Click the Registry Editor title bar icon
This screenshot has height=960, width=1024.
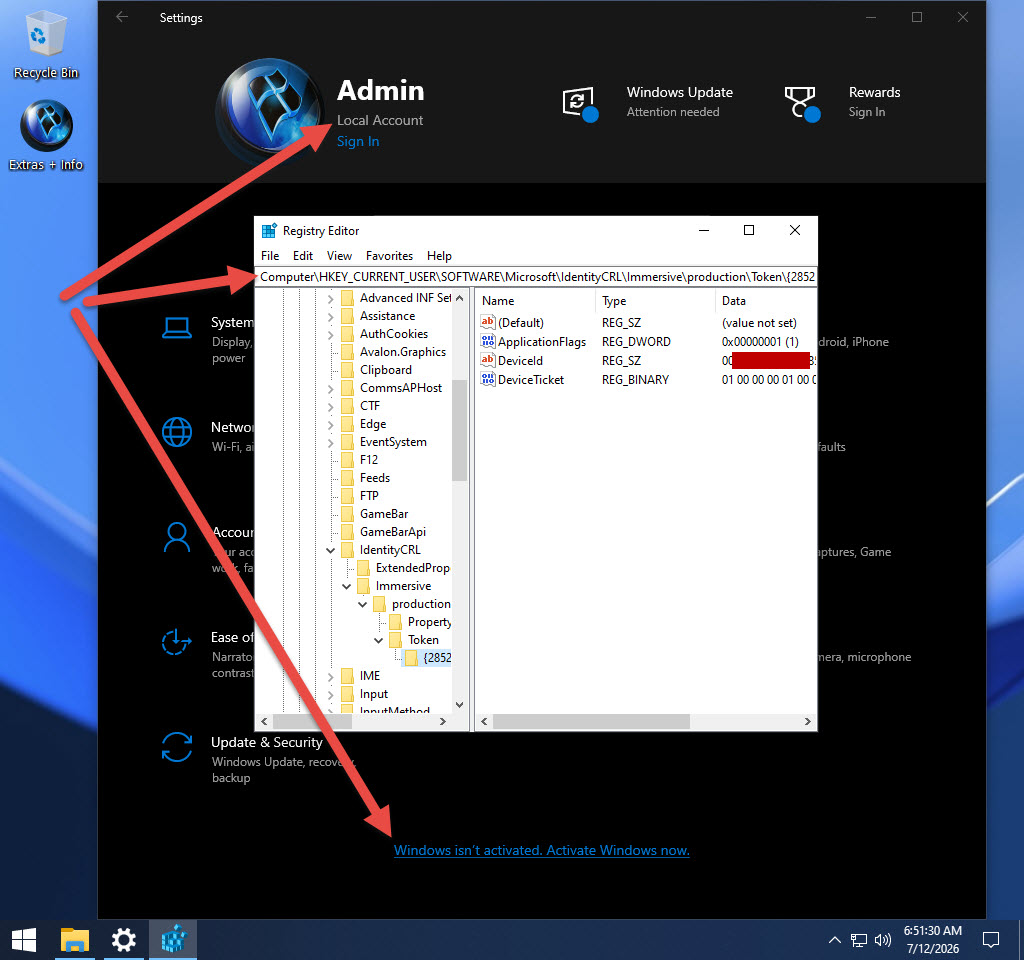click(269, 231)
